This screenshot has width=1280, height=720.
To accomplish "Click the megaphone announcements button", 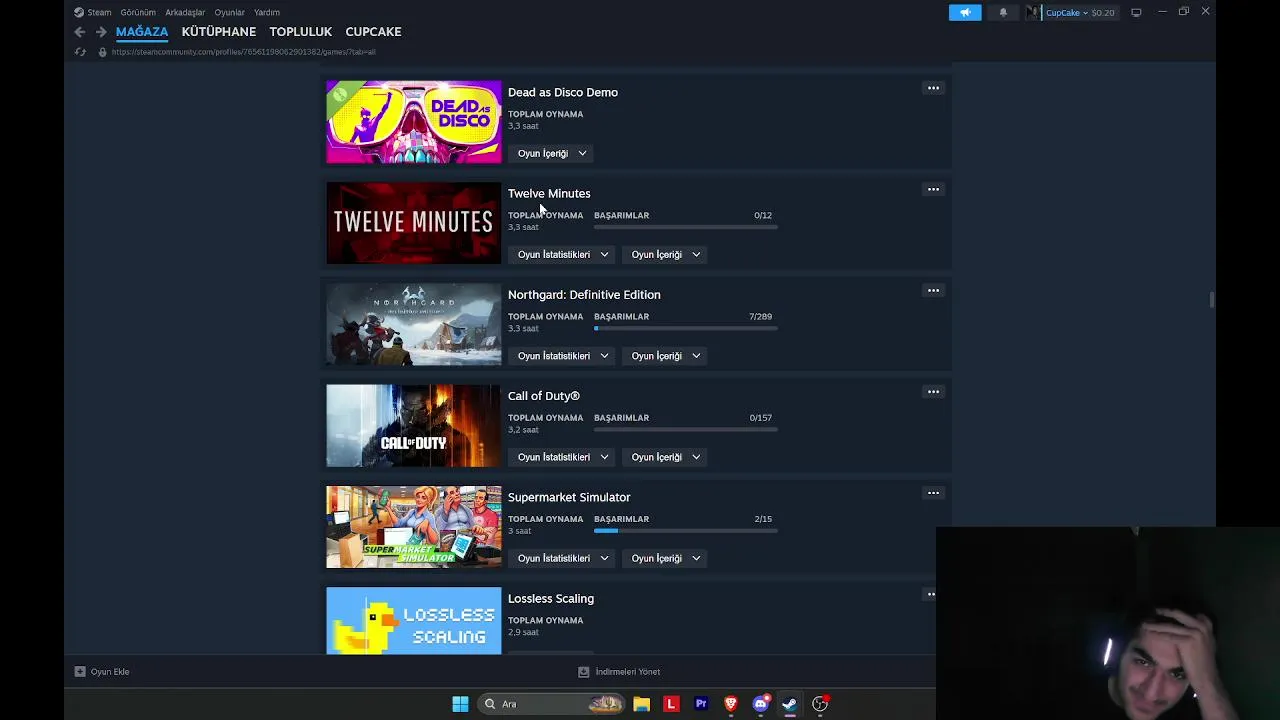I will click(x=965, y=12).
